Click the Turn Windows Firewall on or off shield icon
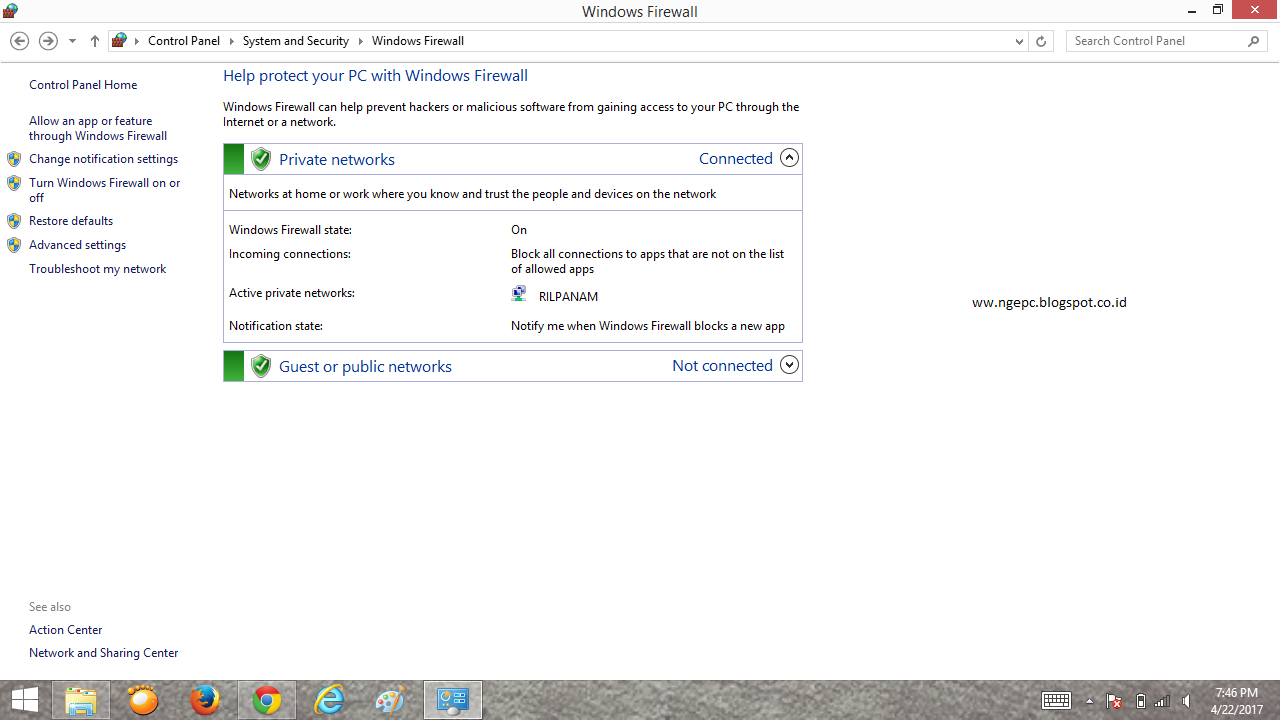 coord(14,183)
